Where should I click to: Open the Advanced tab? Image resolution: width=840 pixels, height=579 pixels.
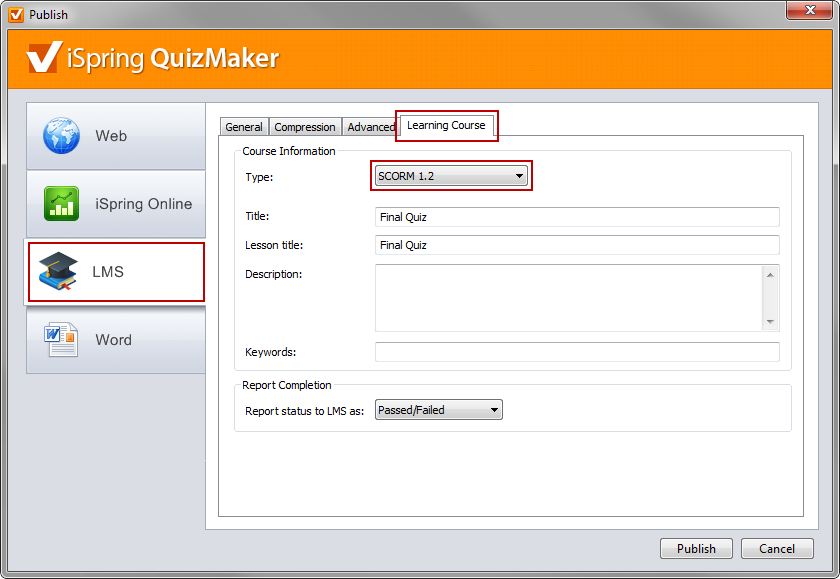click(371, 127)
